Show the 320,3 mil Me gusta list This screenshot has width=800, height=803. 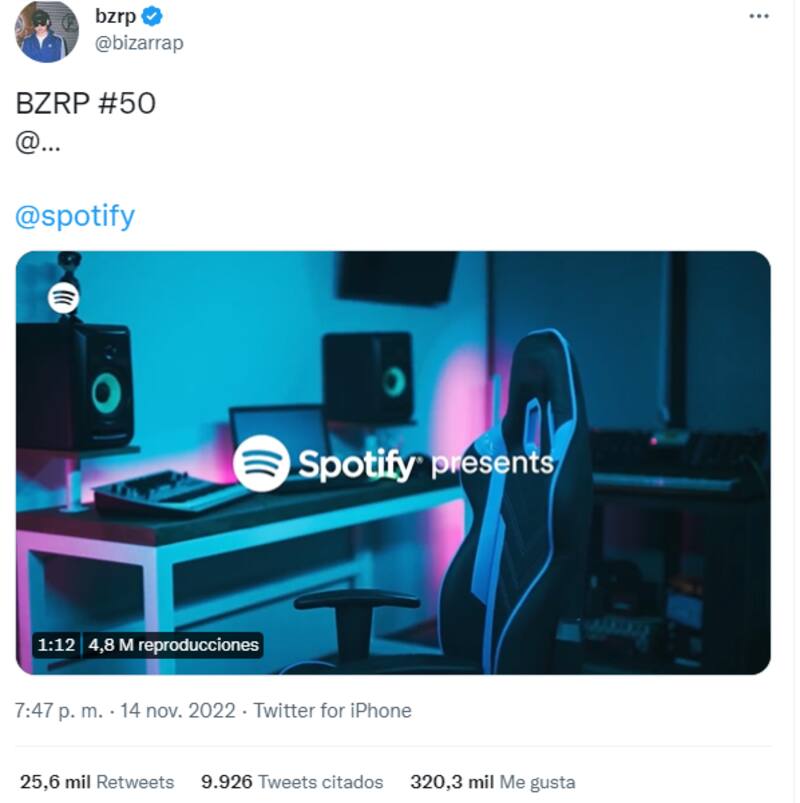coord(492,782)
